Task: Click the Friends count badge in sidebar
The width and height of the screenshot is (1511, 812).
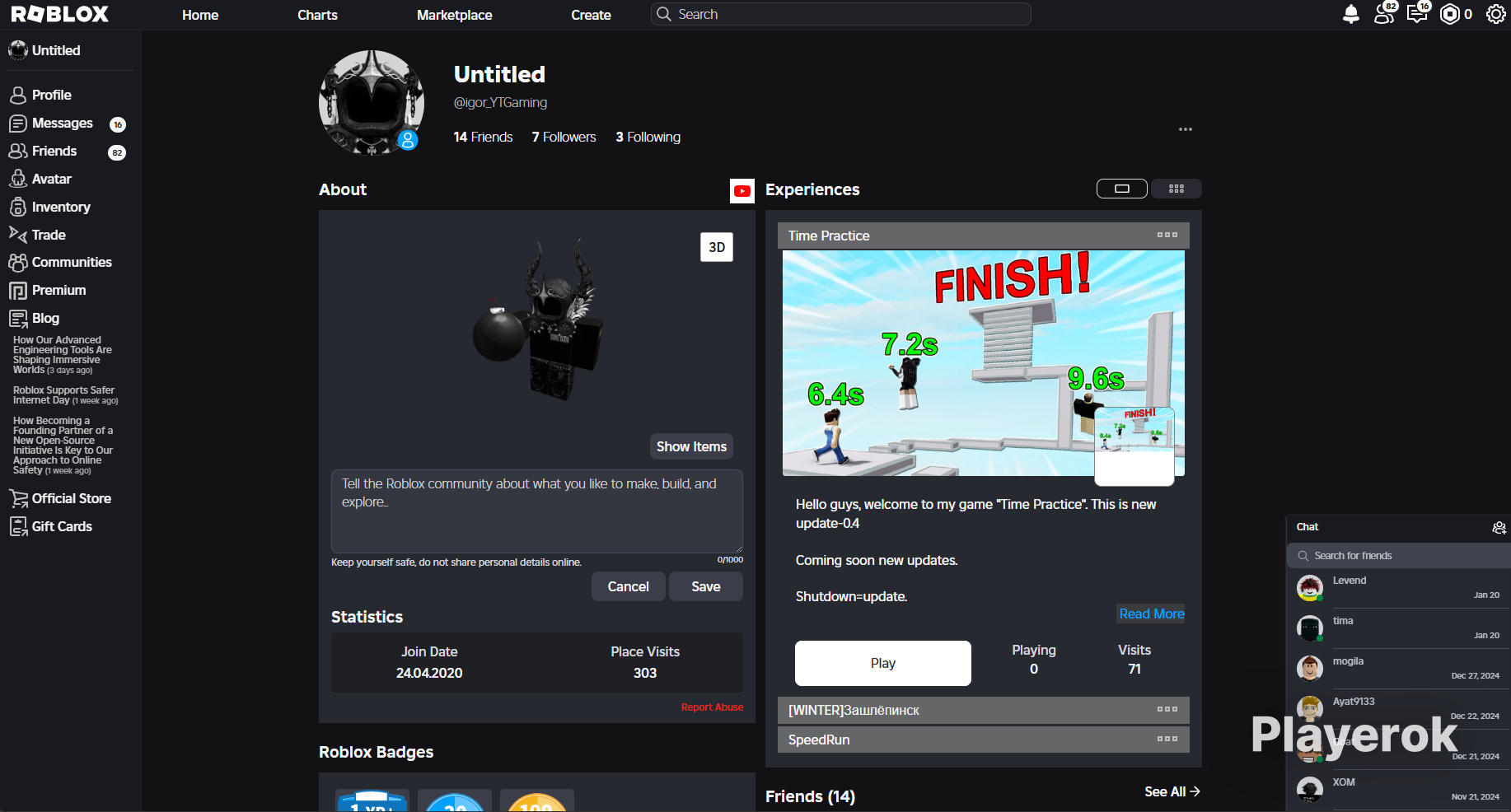Action: tap(117, 152)
